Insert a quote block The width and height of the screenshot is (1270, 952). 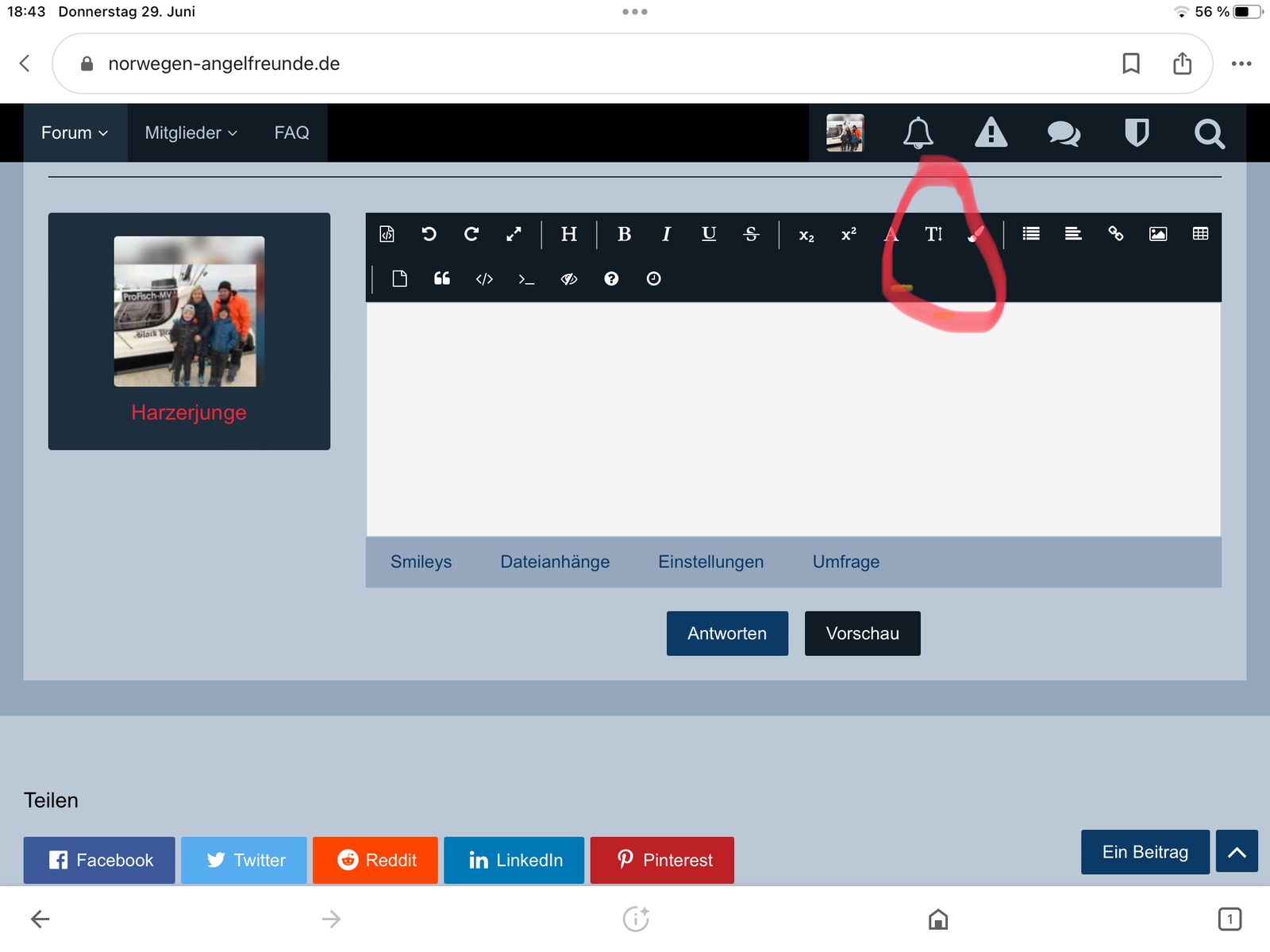(442, 278)
